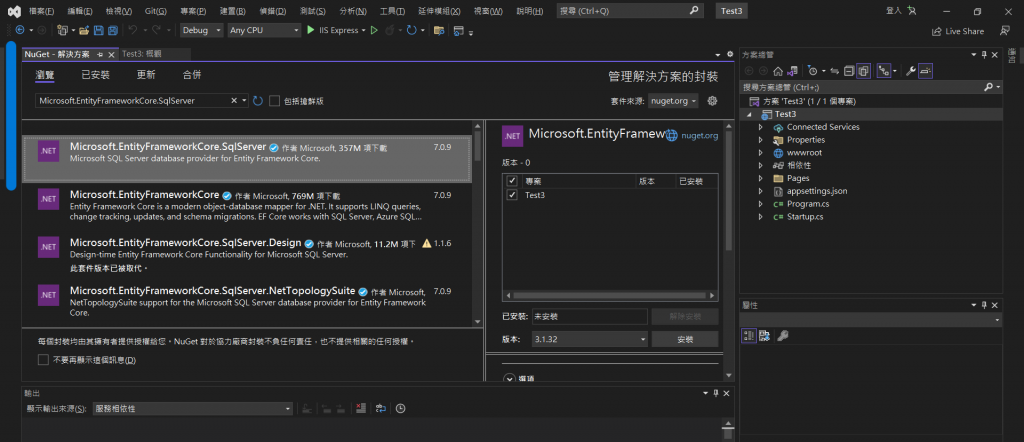Open the Debug configuration dropdown
The width and height of the screenshot is (1024, 442).
tap(201, 30)
